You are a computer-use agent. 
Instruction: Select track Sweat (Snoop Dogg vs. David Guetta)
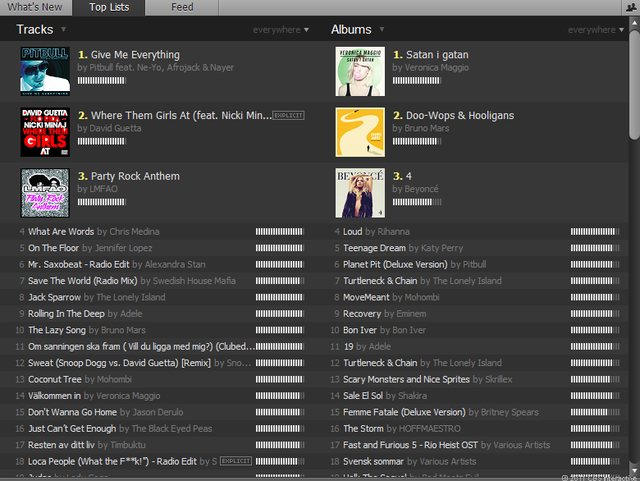click(119, 363)
